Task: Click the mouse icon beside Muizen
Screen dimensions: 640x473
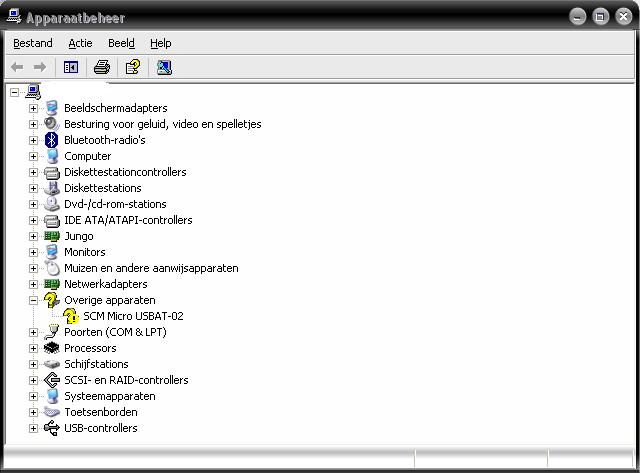Action: coord(52,268)
